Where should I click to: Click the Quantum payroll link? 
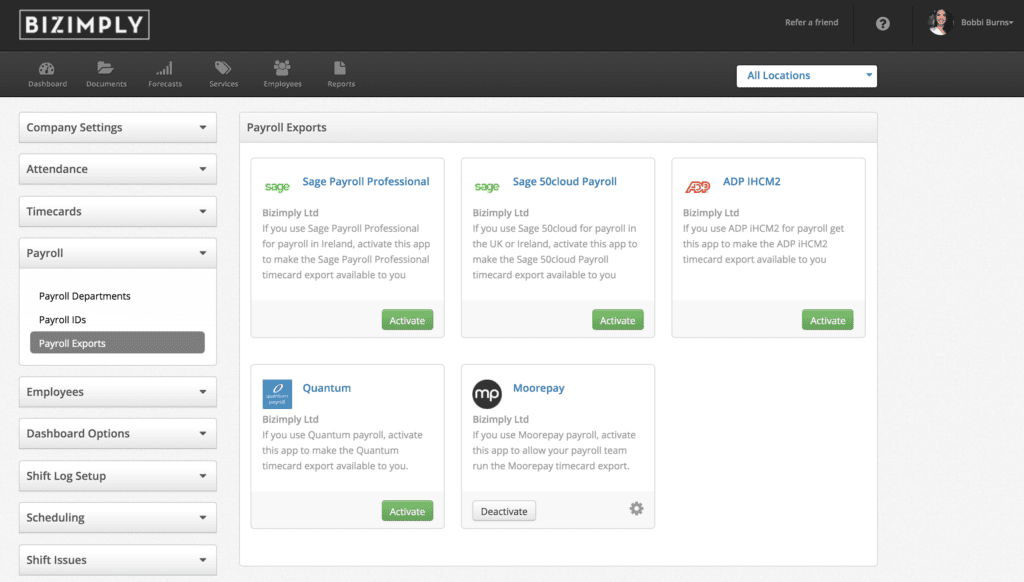[x=328, y=387]
